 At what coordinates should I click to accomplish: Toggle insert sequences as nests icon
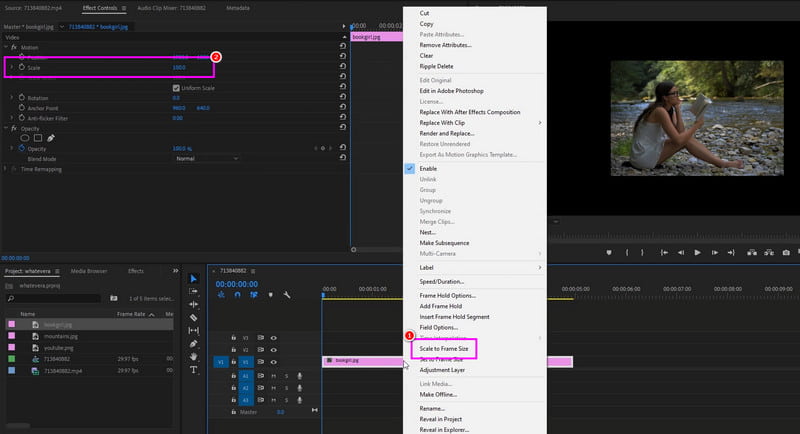coord(221,295)
